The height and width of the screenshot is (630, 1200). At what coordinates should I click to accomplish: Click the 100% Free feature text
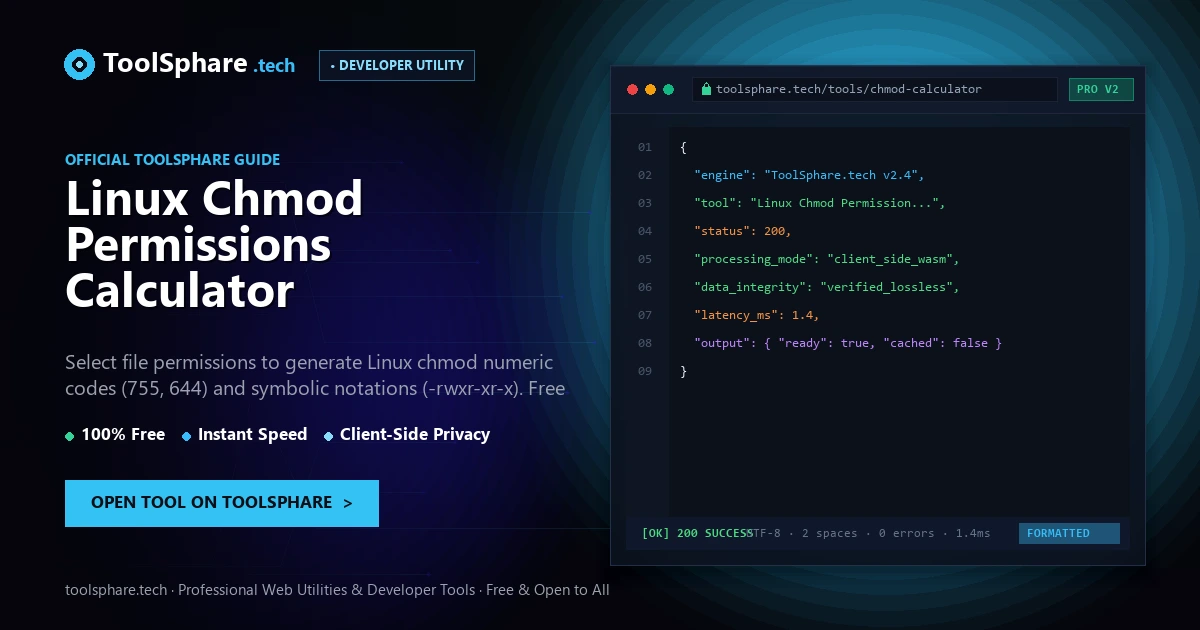pos(123,434)
